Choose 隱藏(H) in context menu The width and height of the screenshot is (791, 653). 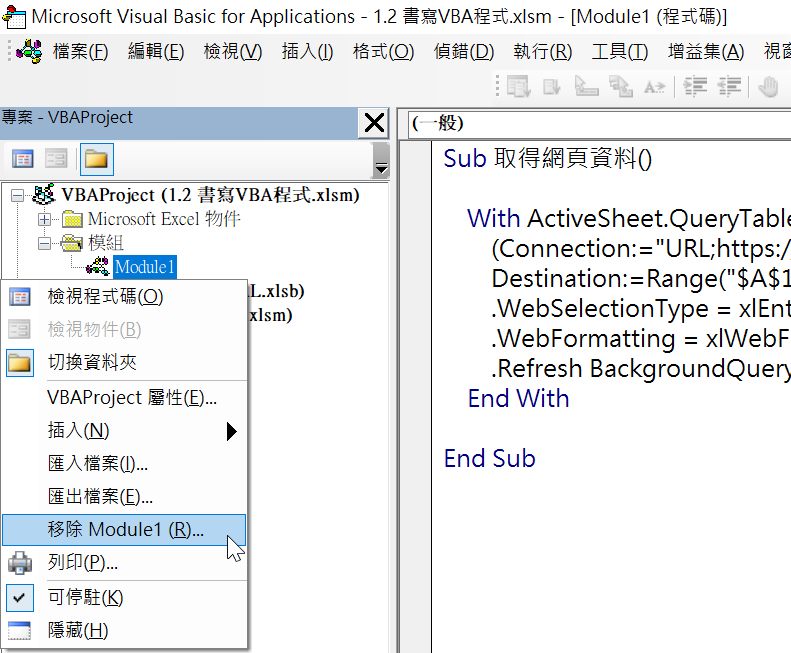click(125, 630)
